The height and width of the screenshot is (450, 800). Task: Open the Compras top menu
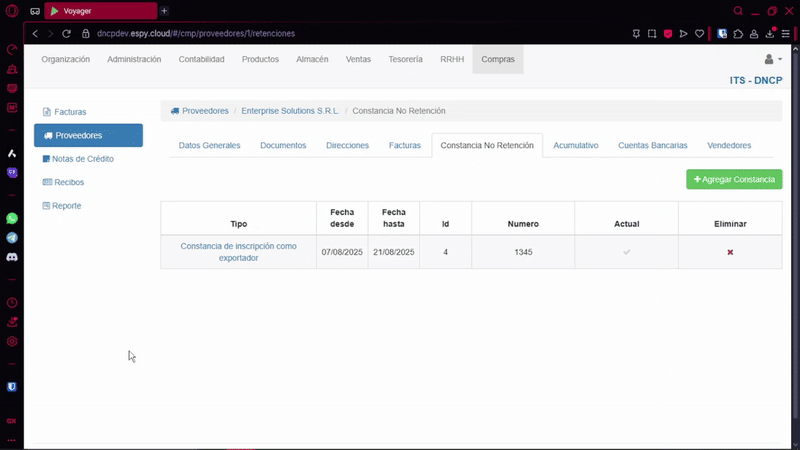coord(498,60)
